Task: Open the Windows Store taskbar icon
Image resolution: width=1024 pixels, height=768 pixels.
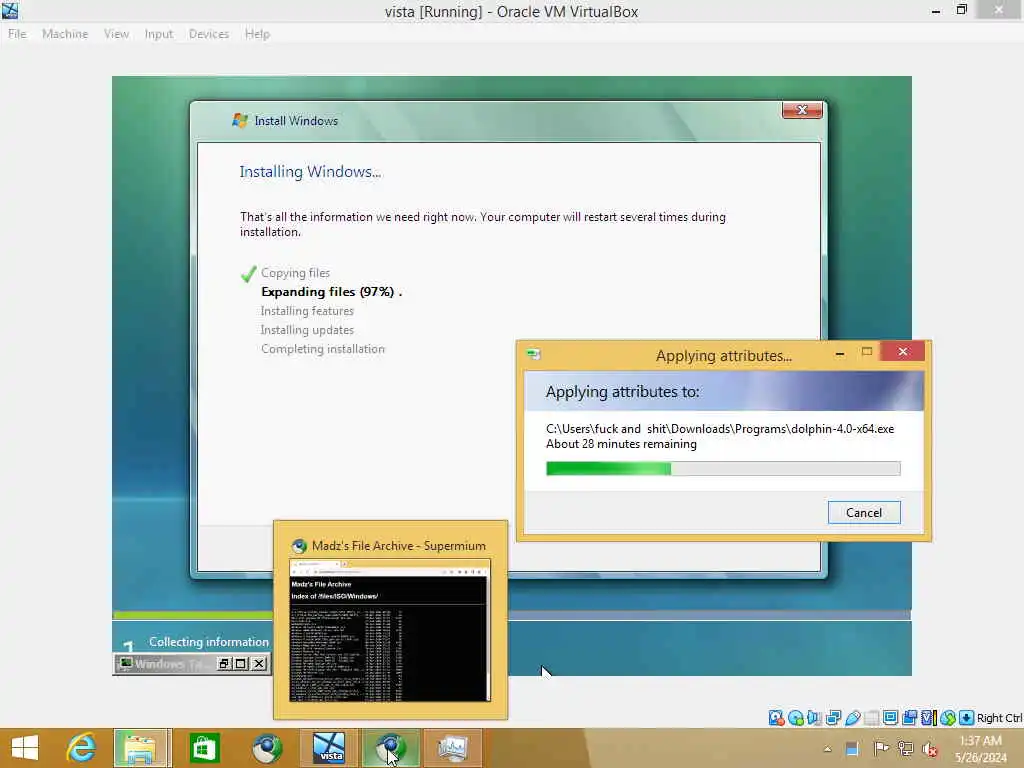Action: (204, 748)
